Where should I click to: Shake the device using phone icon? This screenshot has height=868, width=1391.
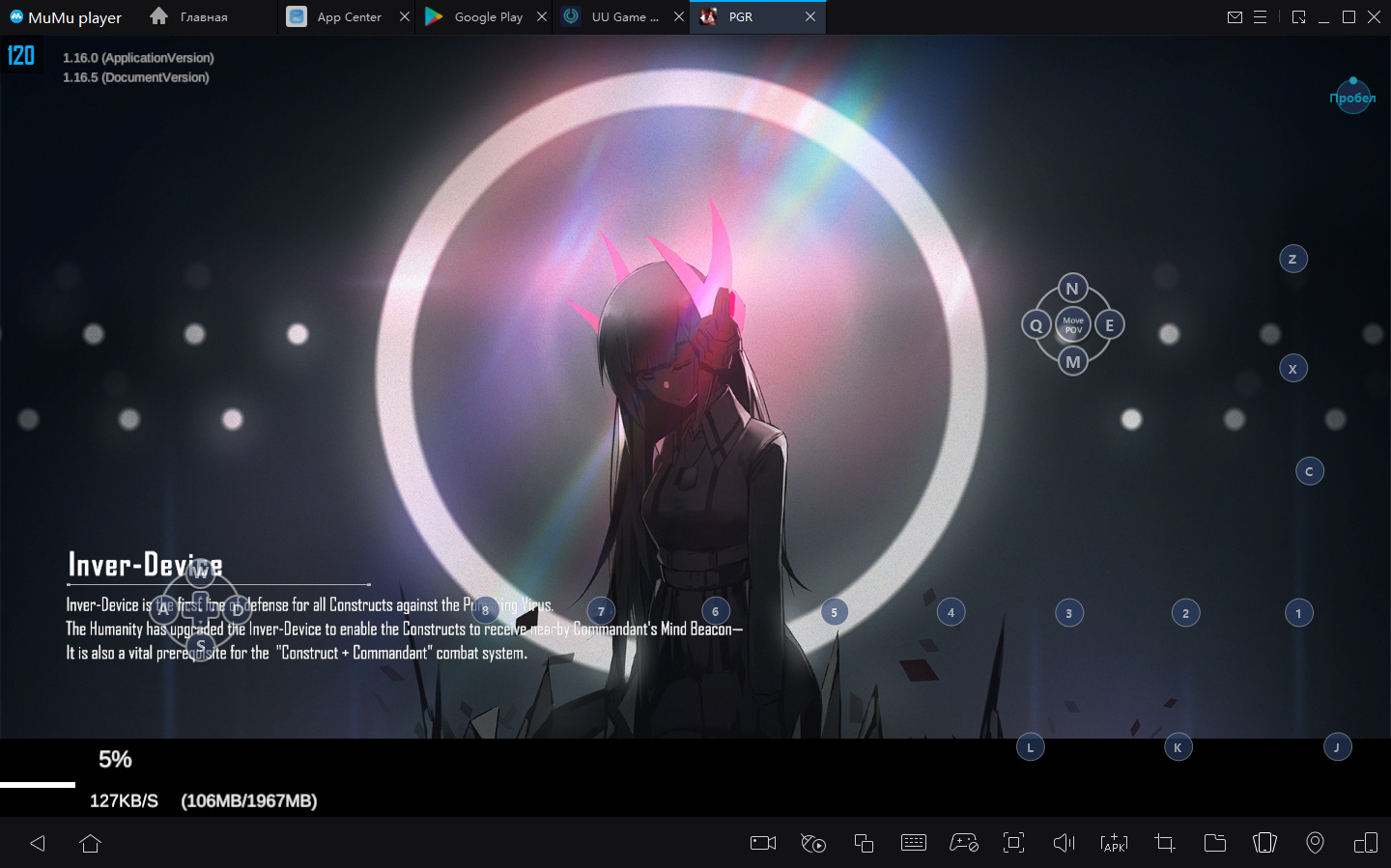click(x=1264, y=843)
